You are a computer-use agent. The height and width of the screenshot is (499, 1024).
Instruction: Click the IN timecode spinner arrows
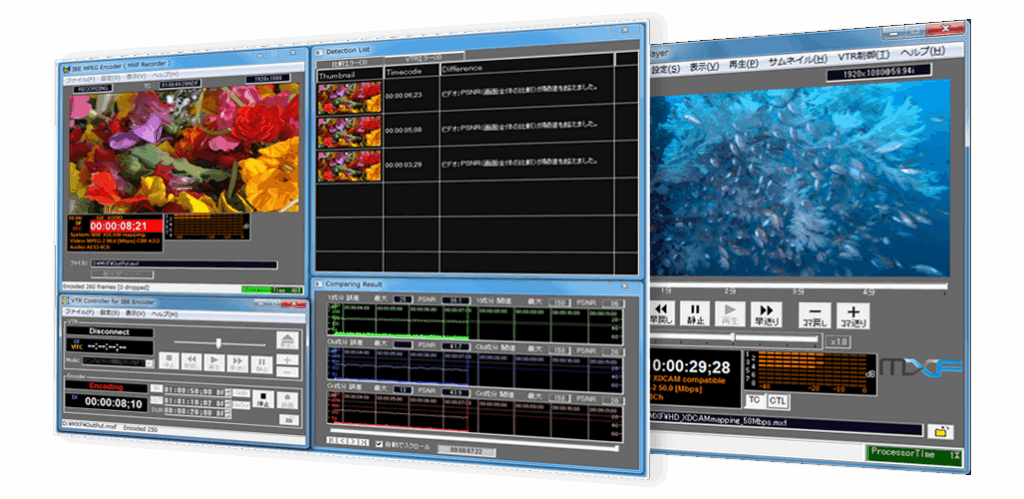coord(228,388)
